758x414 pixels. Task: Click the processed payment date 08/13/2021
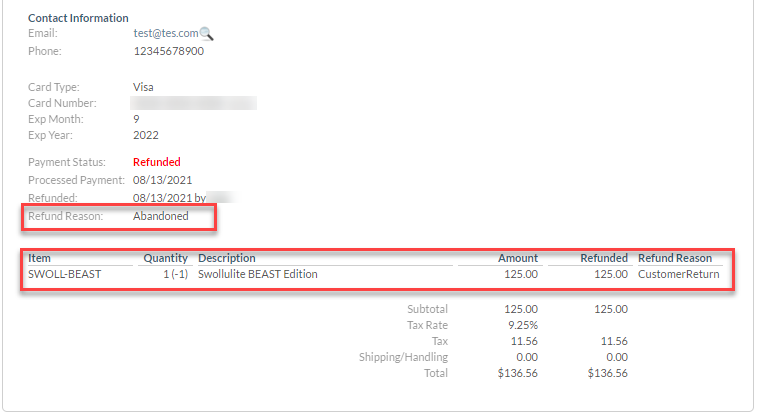click(162, 180)
